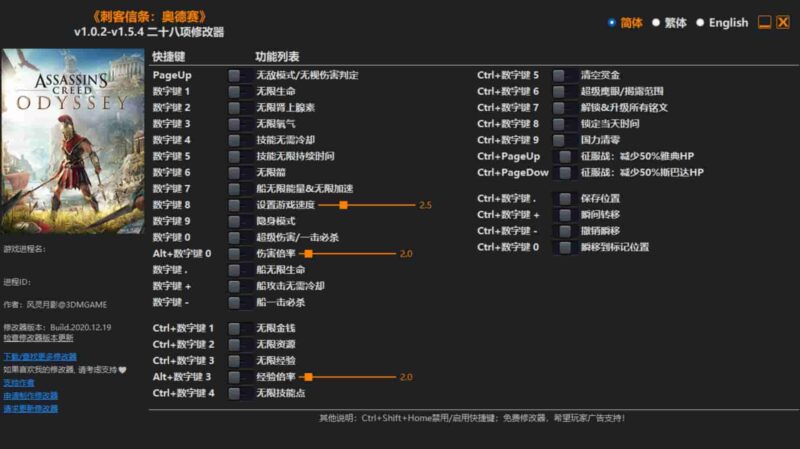The image size is (800, 449).
Task: Open the 申请制作修改器 link
Action: [x=31, y=395]
